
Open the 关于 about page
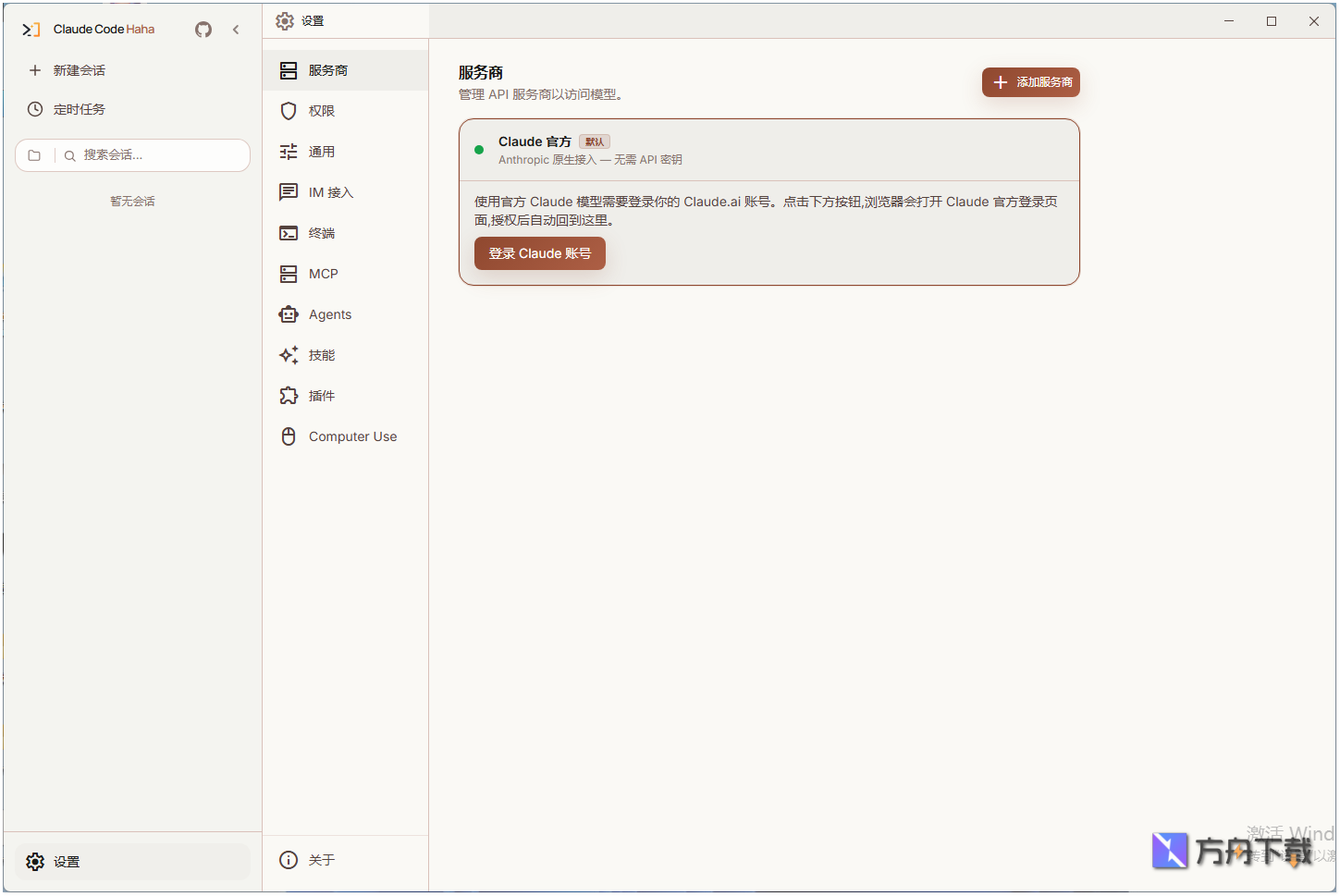(321, 860)
